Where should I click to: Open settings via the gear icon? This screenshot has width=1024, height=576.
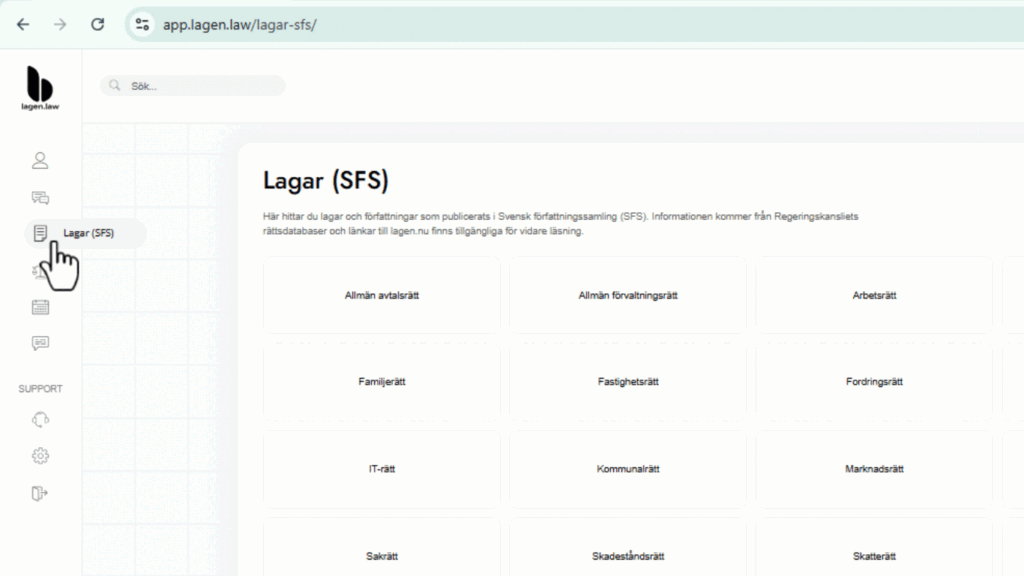click(x=40, y=456)
